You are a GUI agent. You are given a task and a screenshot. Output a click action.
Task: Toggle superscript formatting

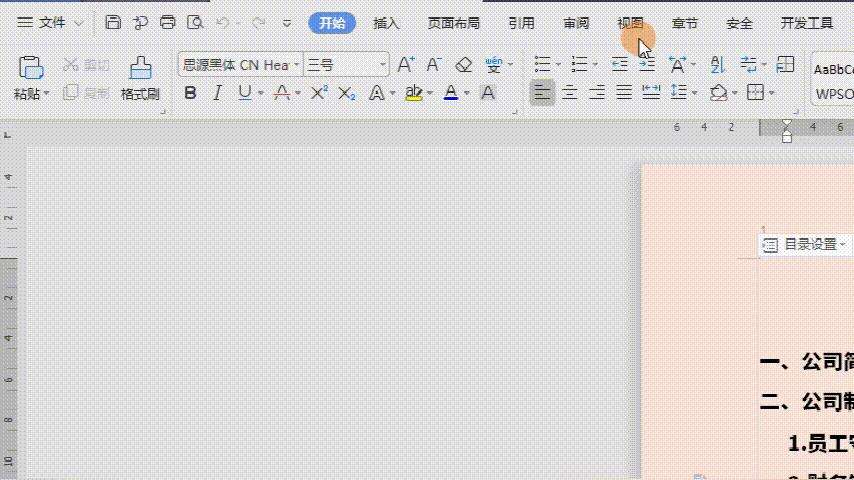[319, 93]
